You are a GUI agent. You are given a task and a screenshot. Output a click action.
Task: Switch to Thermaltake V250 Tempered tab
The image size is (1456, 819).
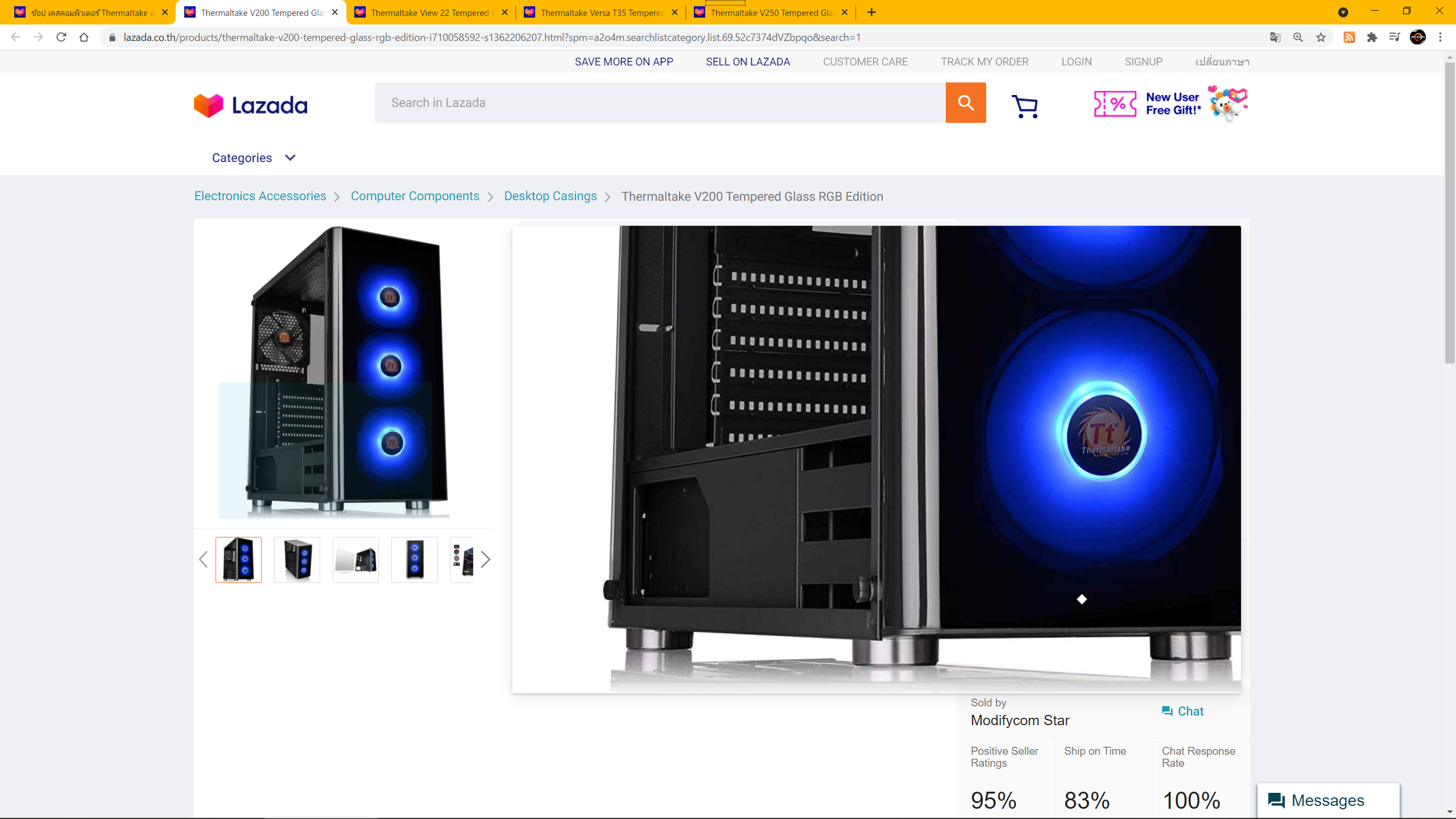[x=771, y=13]
